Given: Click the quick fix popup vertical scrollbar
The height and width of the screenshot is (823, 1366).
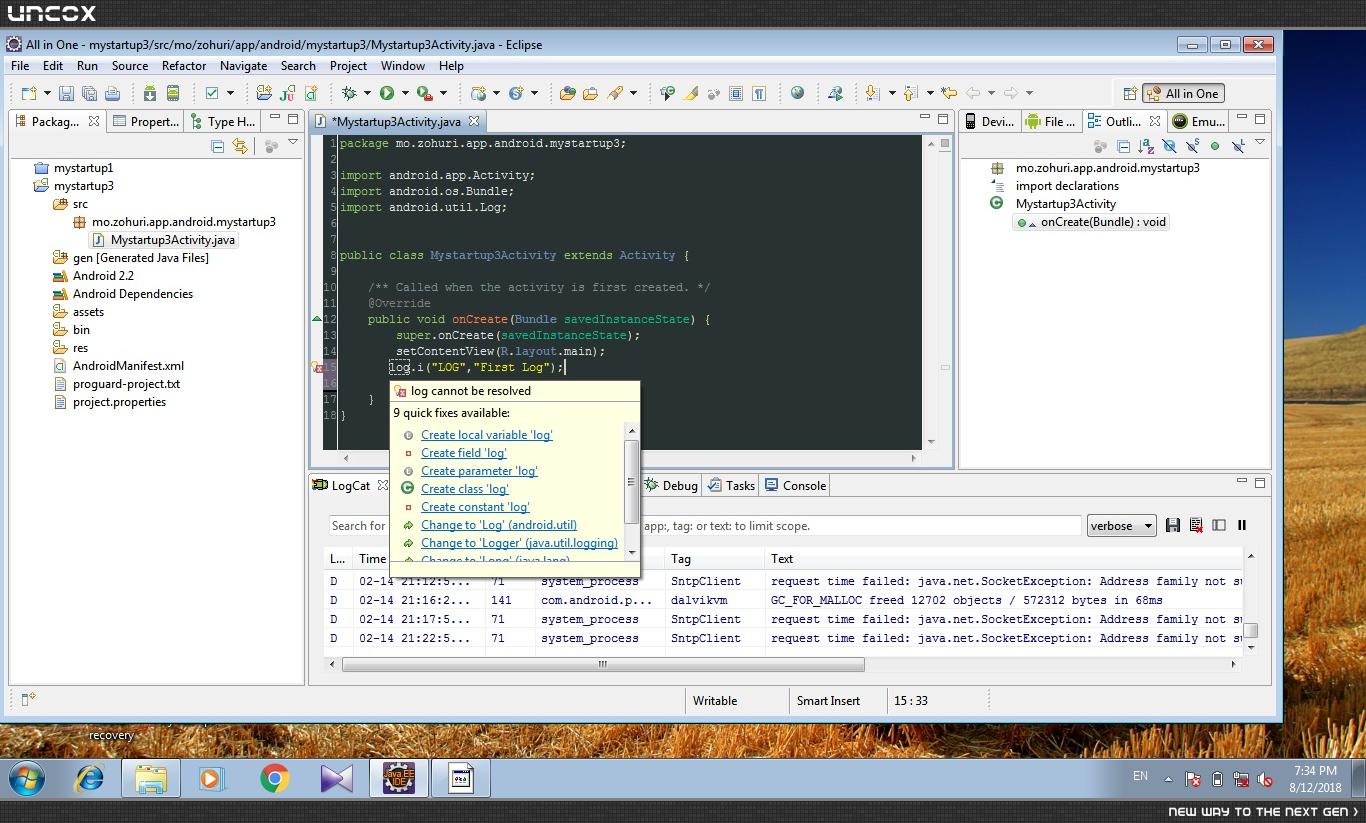Looking at the screenshot, I should (631, 481).
